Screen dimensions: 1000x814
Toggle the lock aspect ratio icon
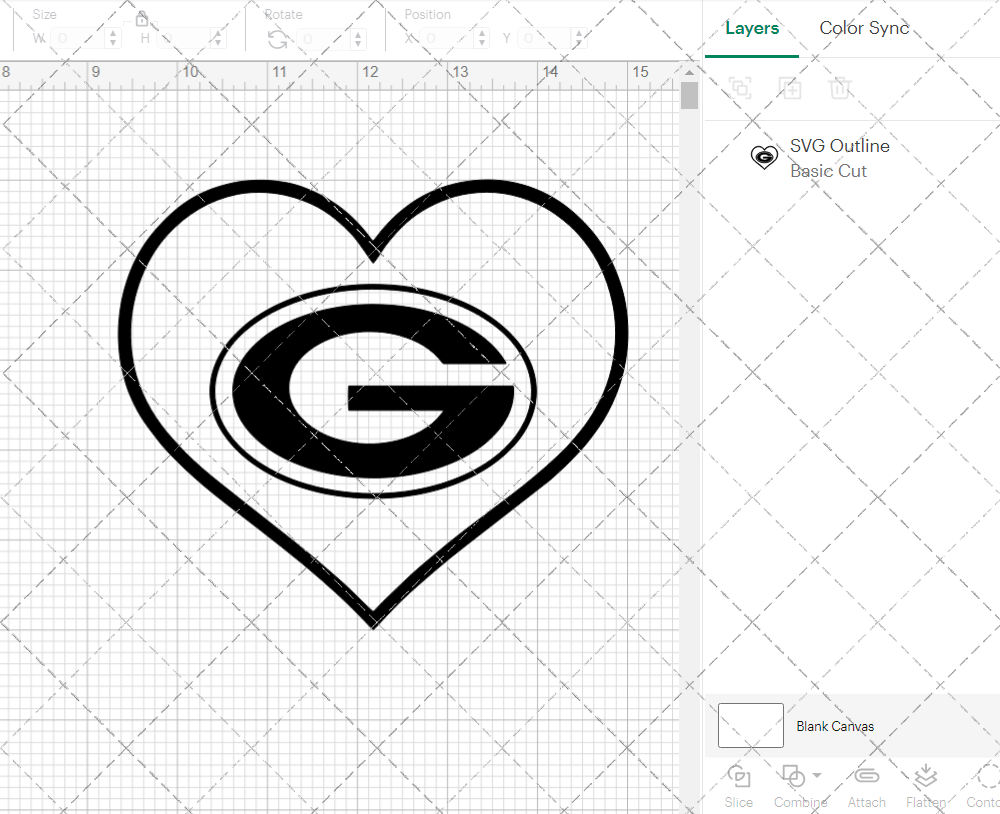click(x=142, y=18)
